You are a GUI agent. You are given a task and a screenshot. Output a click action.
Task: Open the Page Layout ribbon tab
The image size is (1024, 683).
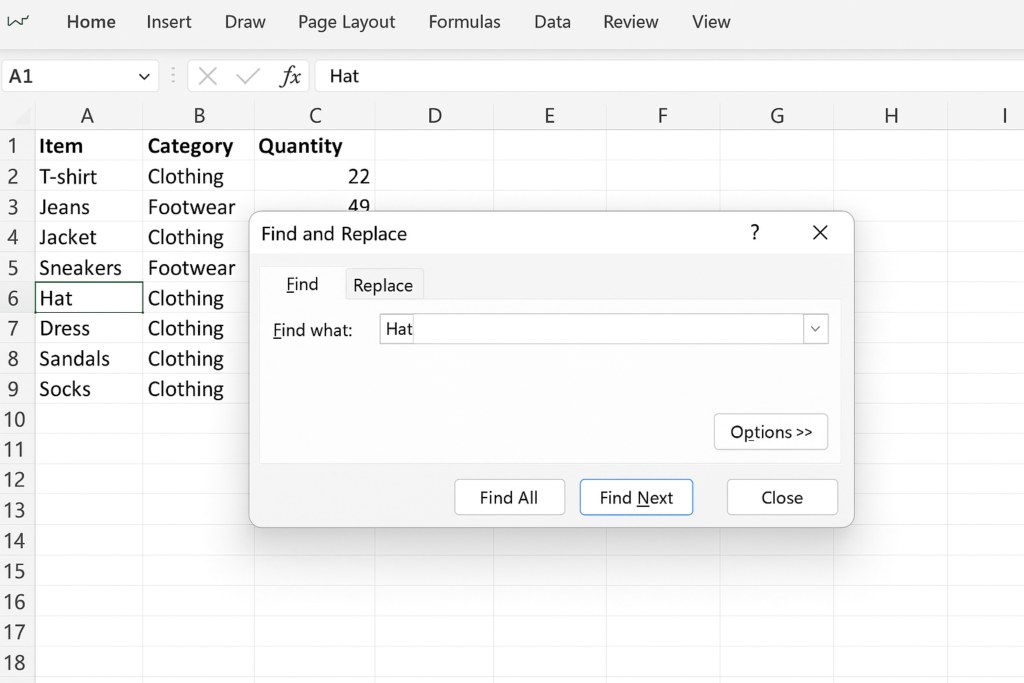click(x=346, y=22)
